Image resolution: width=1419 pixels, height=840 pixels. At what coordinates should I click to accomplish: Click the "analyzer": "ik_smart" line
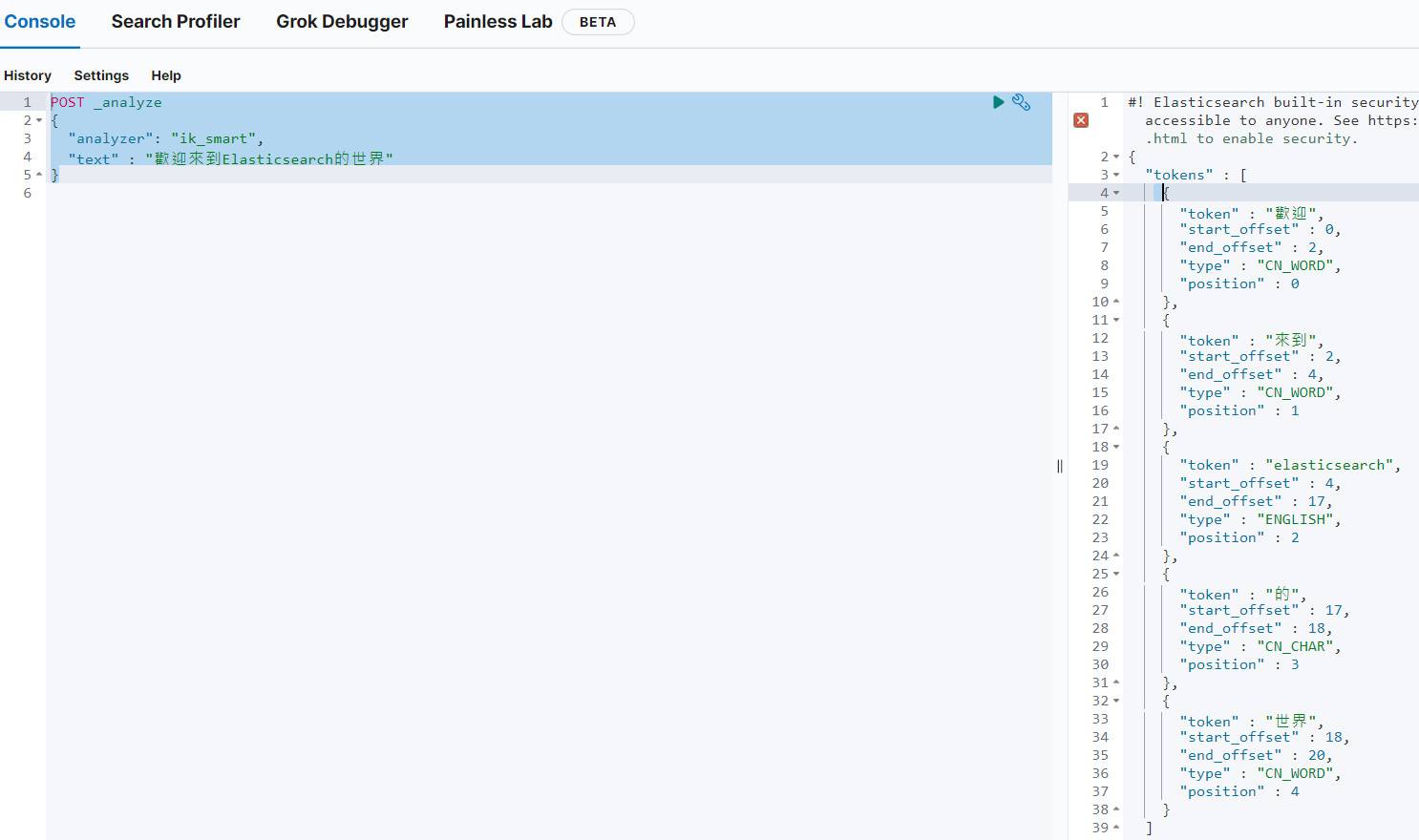pyautogui.click(x=165, y=139)
